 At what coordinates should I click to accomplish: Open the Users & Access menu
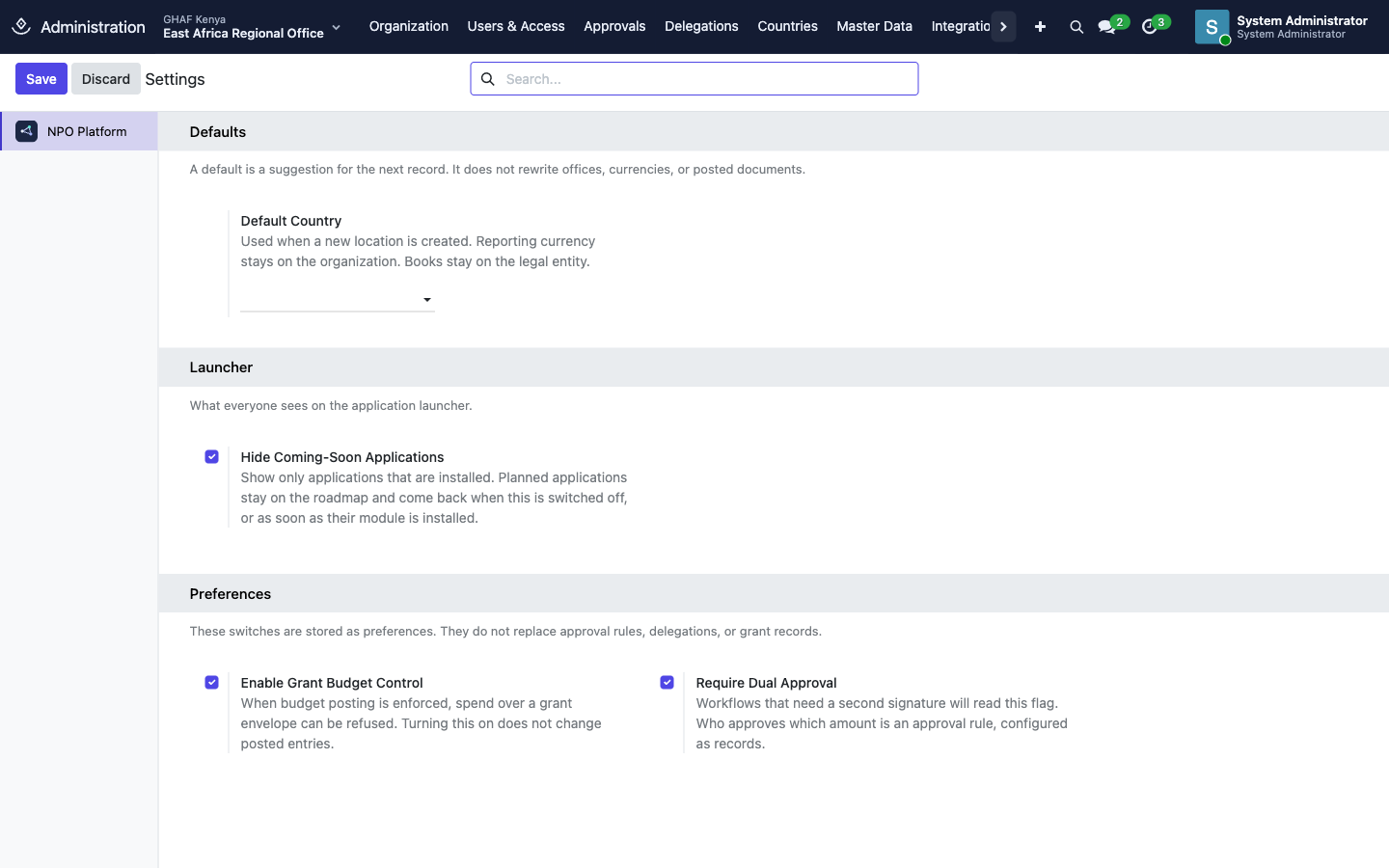516,27
